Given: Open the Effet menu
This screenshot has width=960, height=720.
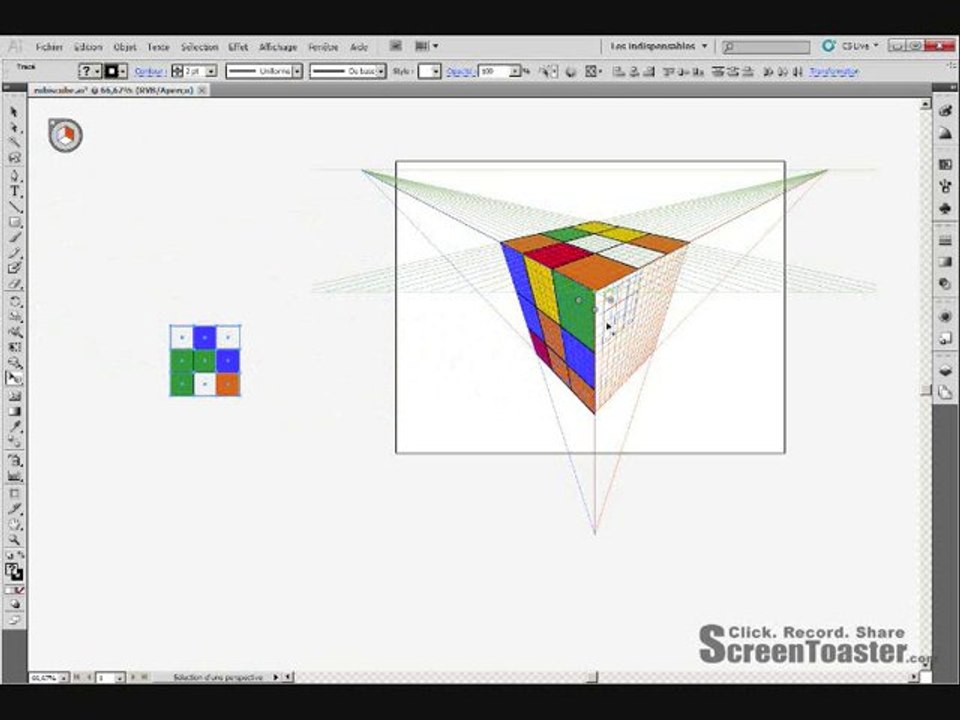Looking at the screenshot, I should point(238,47).
